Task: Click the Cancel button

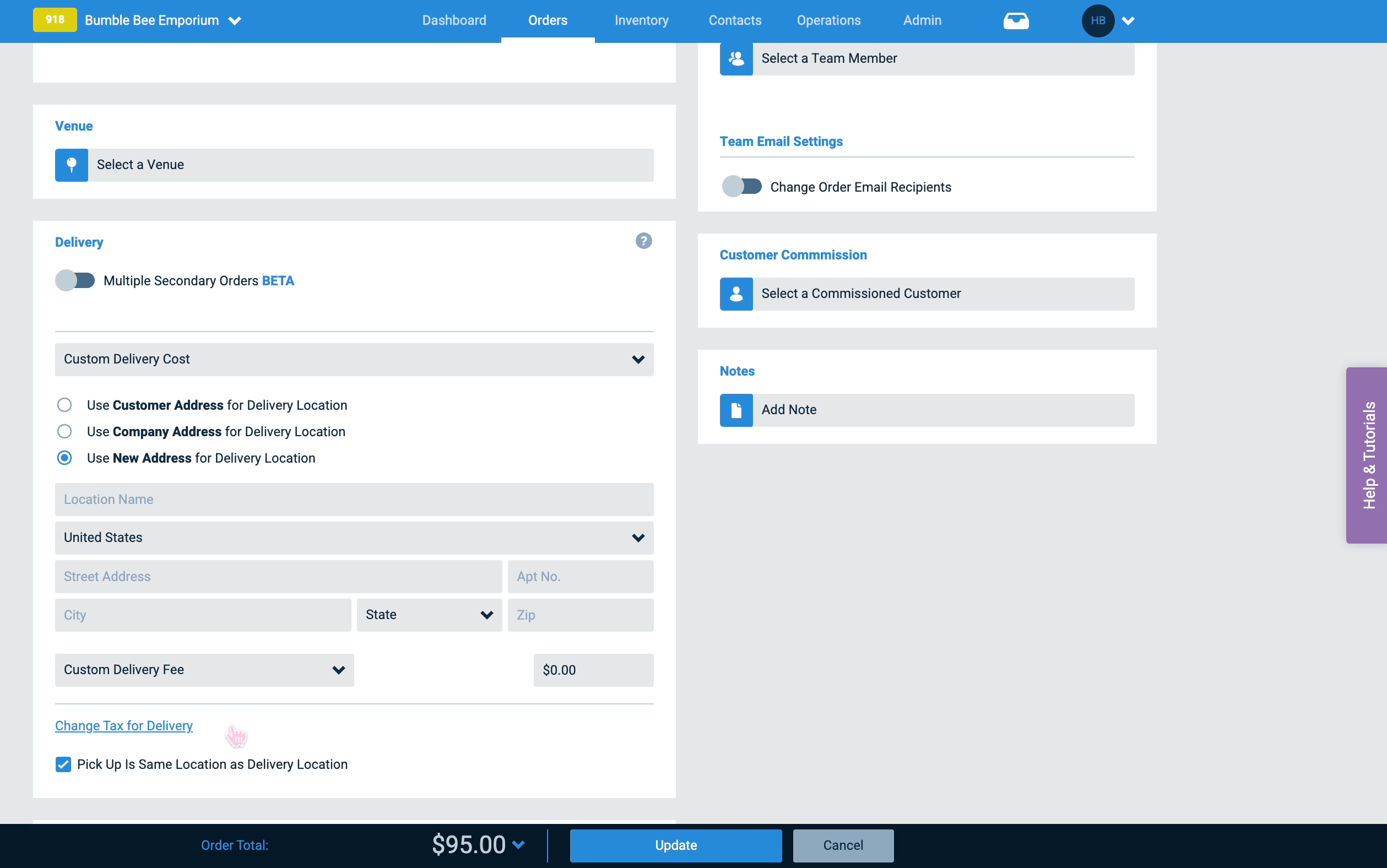Action: coord(843,845)
